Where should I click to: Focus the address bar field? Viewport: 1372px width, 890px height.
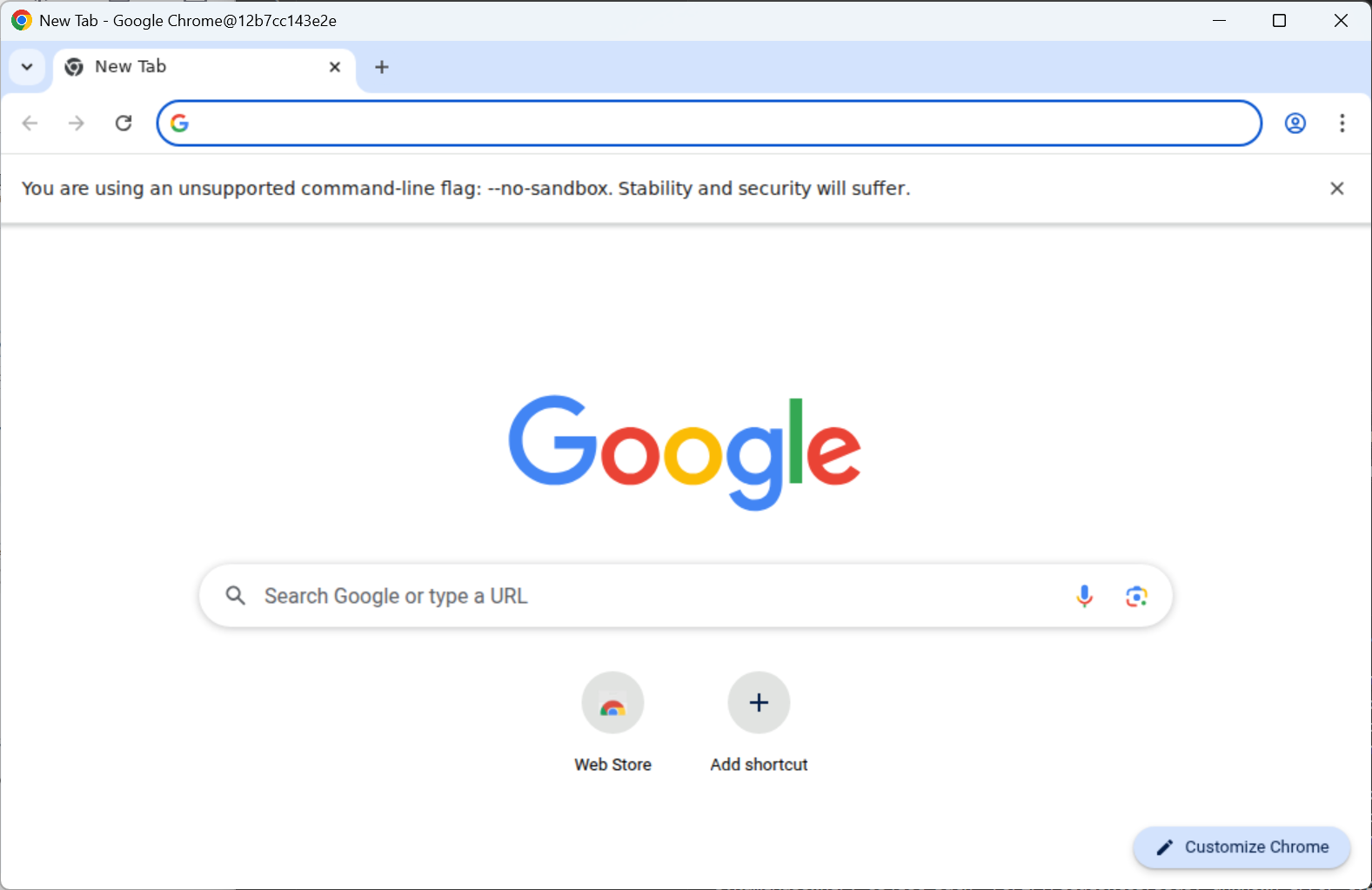click(709, 123)
